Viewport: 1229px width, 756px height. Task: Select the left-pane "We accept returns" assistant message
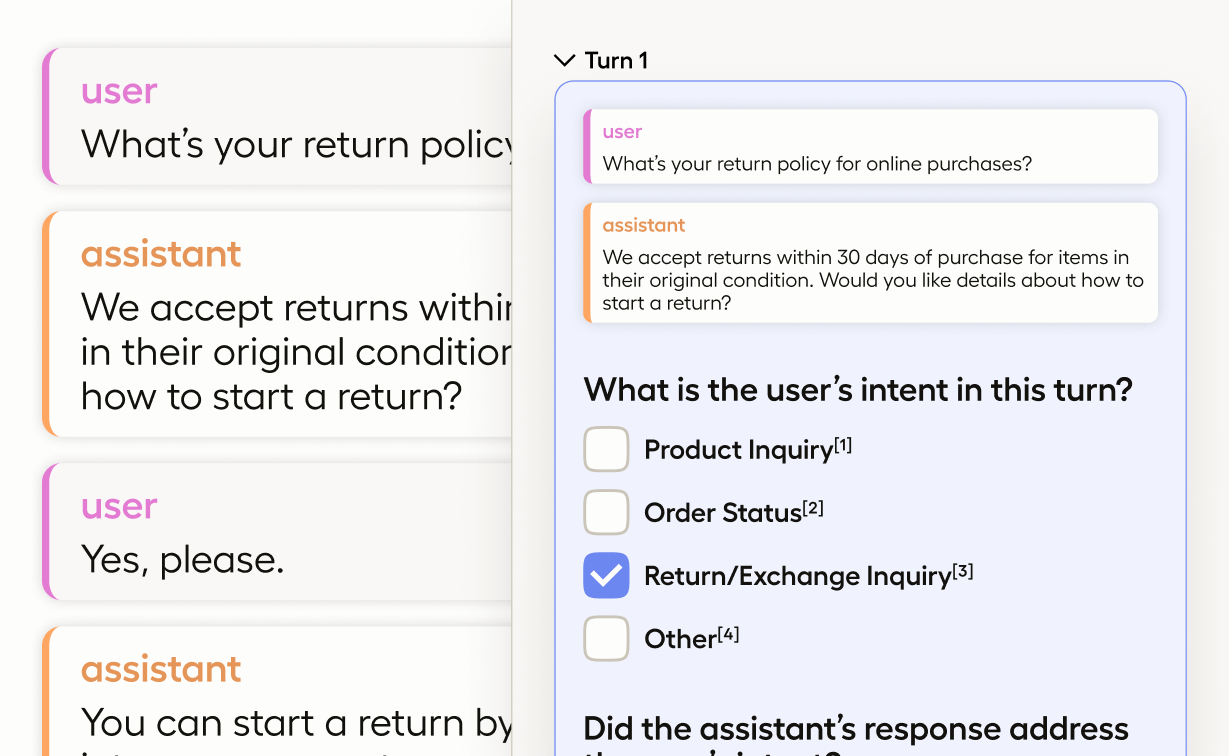pyautogui.click(x=280, y=326)
